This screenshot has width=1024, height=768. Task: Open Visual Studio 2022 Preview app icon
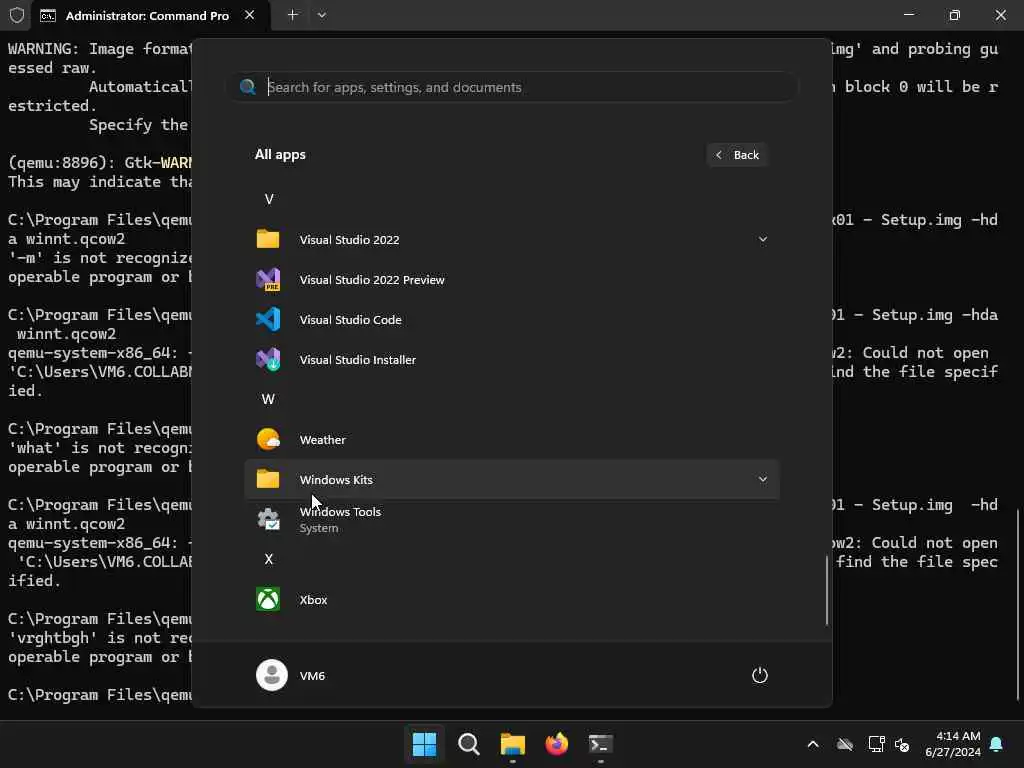coord(268,280)
